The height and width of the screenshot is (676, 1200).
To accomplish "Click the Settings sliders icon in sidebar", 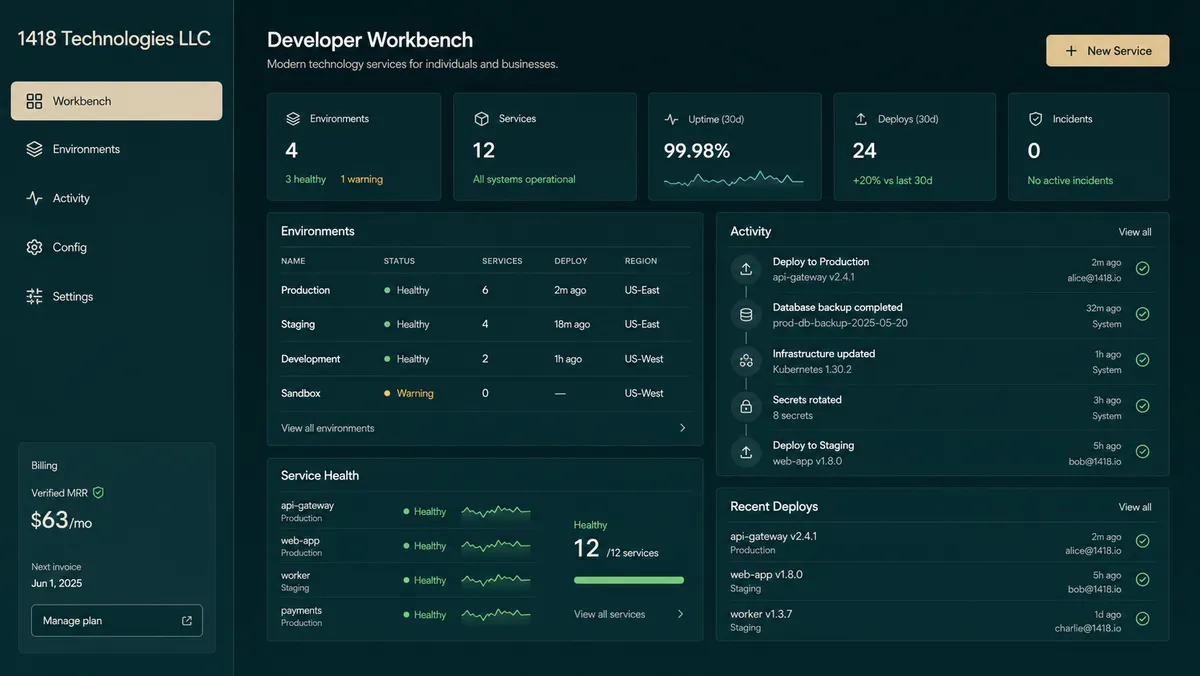I will pos(34,296).
